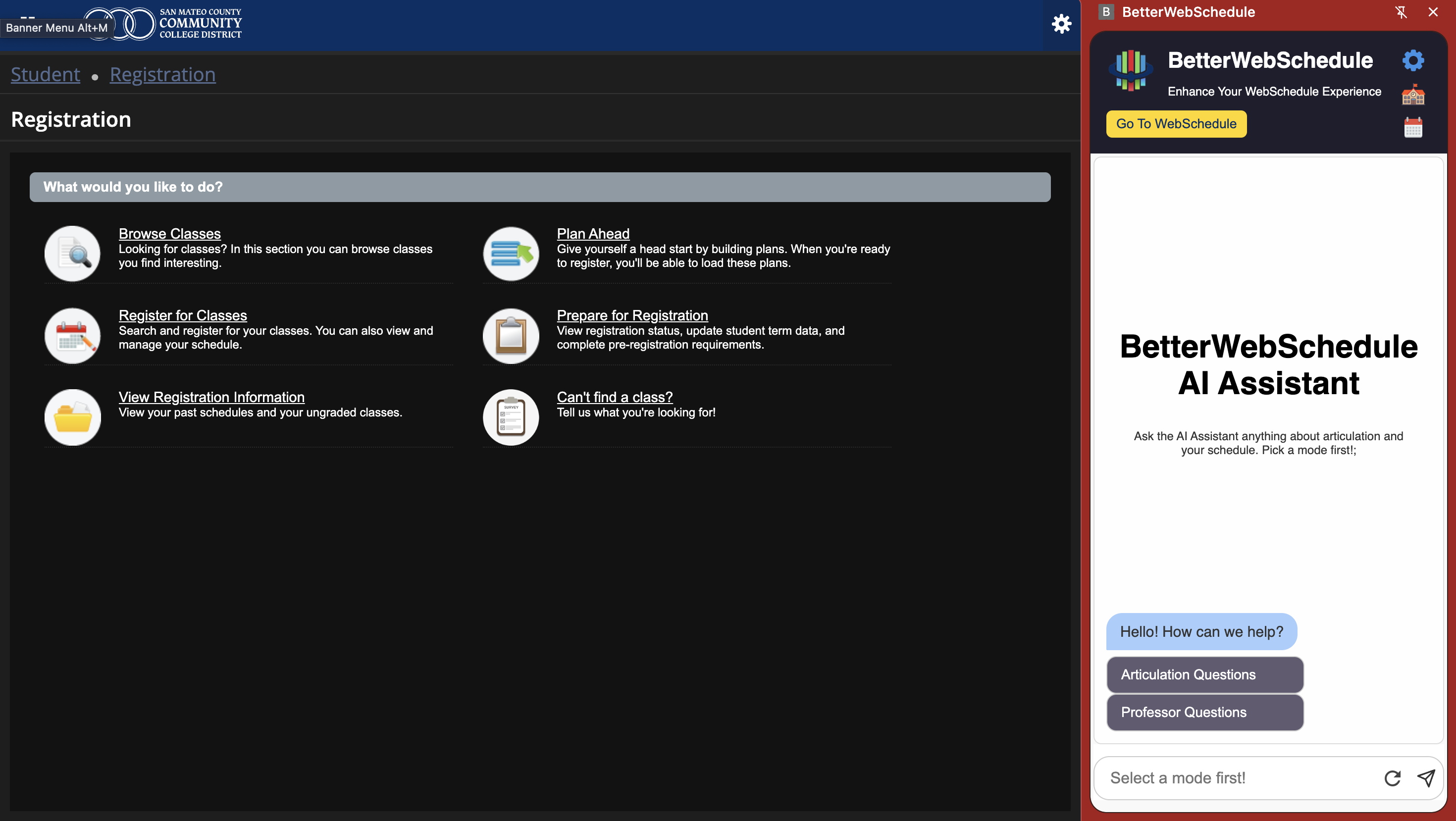Click the Prepare for Registration clipboard icon

[511, 336]
